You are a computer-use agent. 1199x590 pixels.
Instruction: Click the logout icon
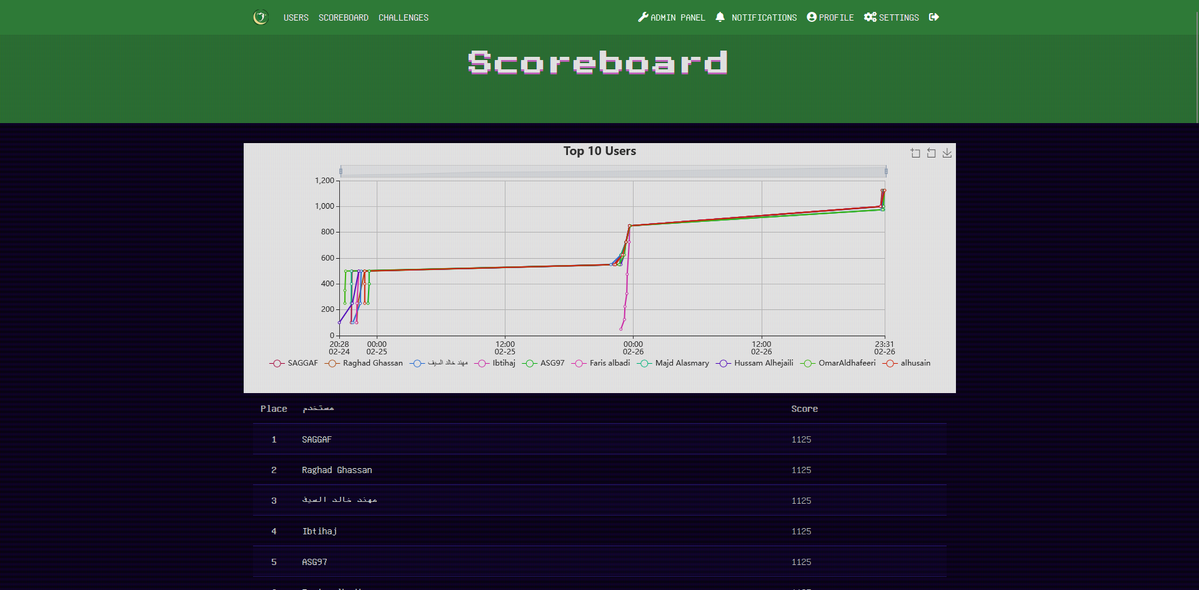[934, 18]
